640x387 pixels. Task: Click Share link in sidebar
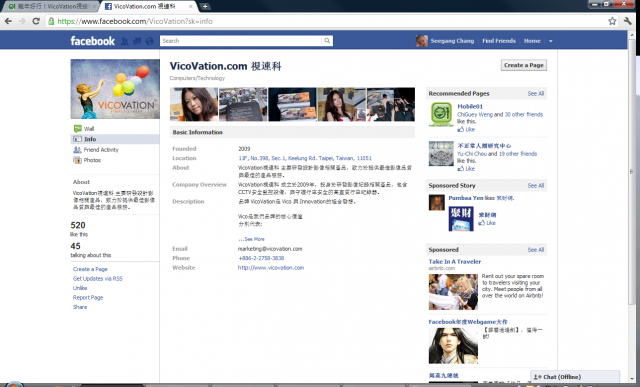[x=80, y=307]
